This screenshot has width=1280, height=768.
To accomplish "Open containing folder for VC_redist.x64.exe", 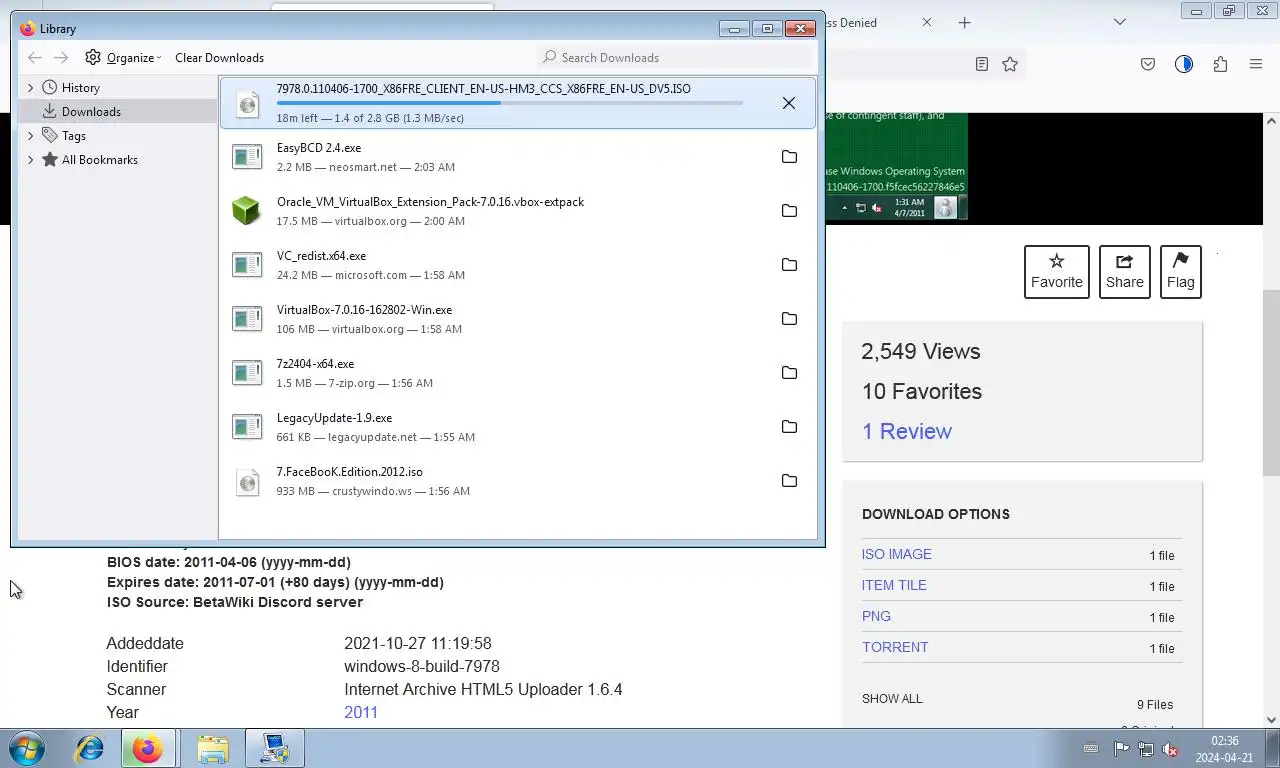I will 789,265.
